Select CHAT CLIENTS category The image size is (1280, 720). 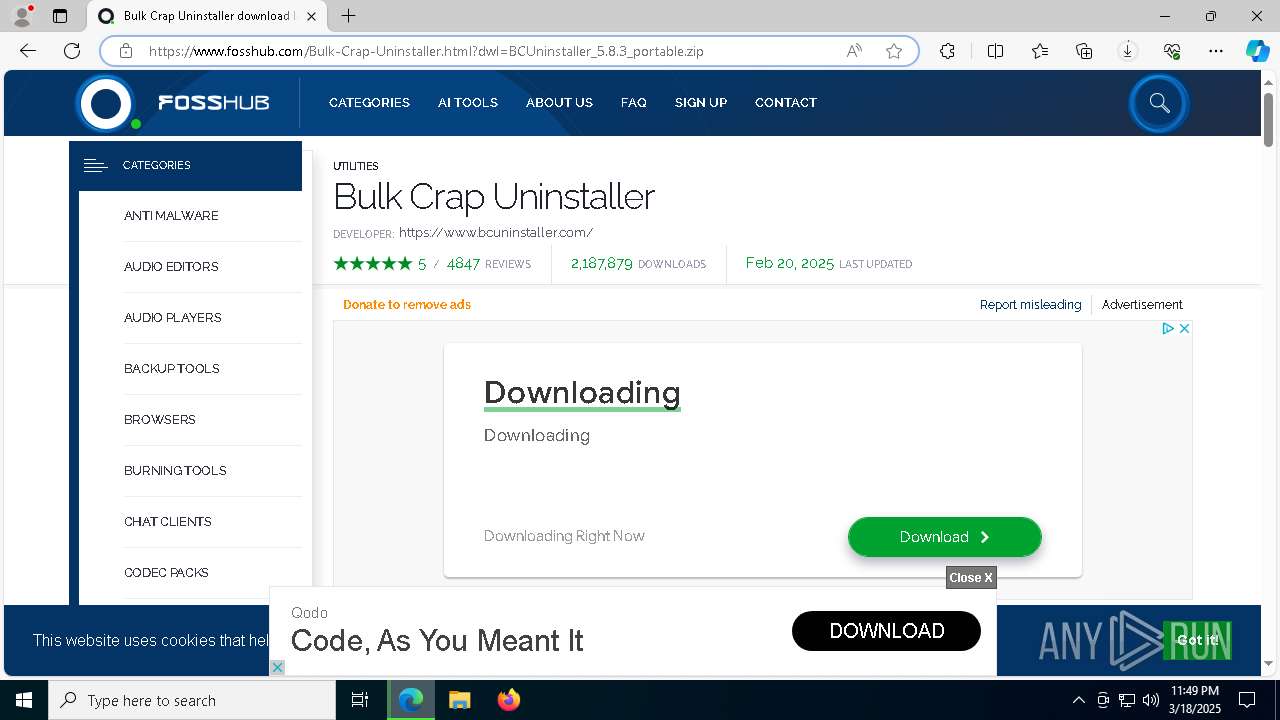point(168,522)
